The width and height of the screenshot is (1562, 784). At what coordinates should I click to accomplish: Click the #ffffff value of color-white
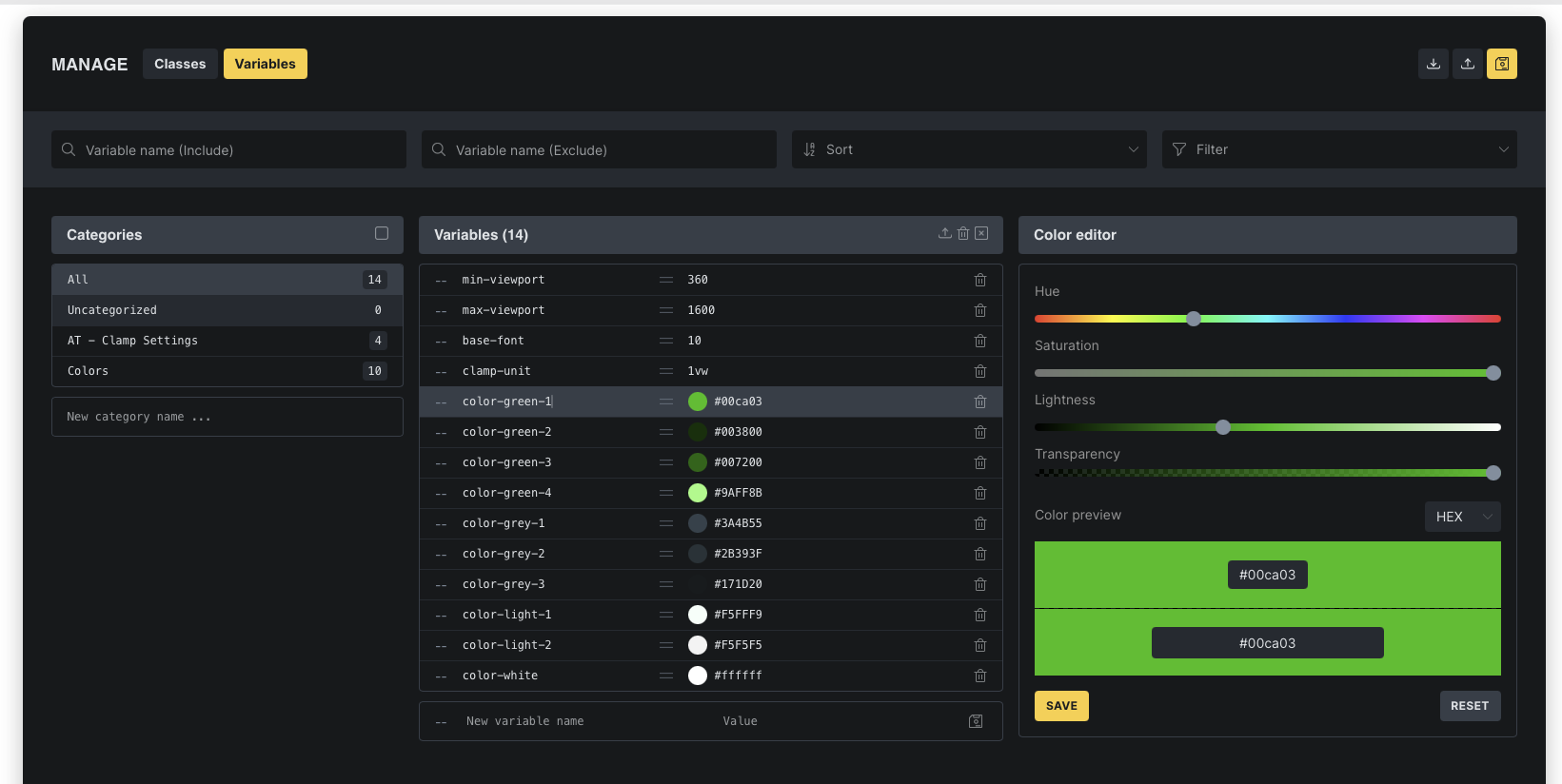(x=738, y=676)
